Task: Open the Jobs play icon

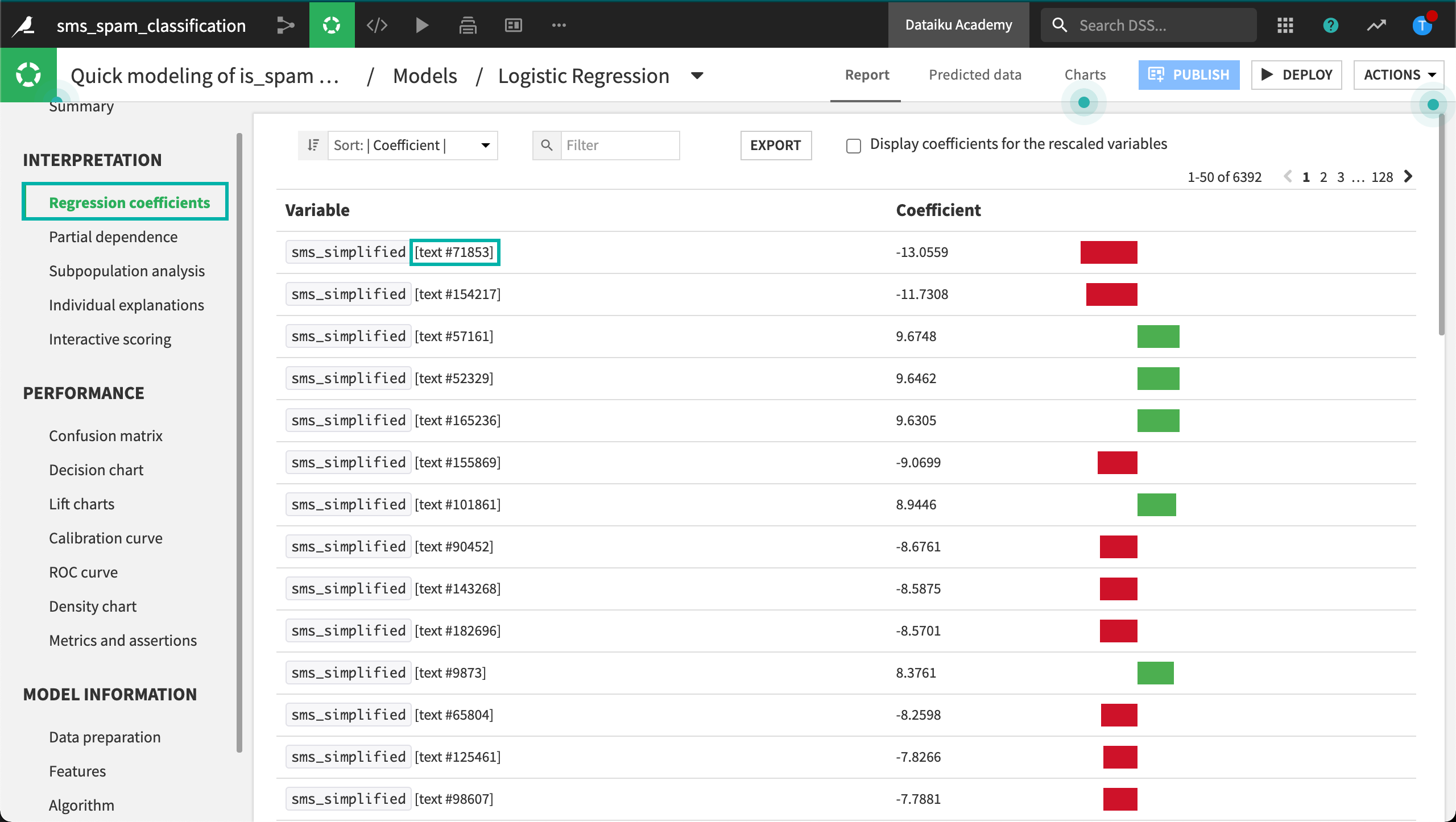Action: click(x=422, y=25)
